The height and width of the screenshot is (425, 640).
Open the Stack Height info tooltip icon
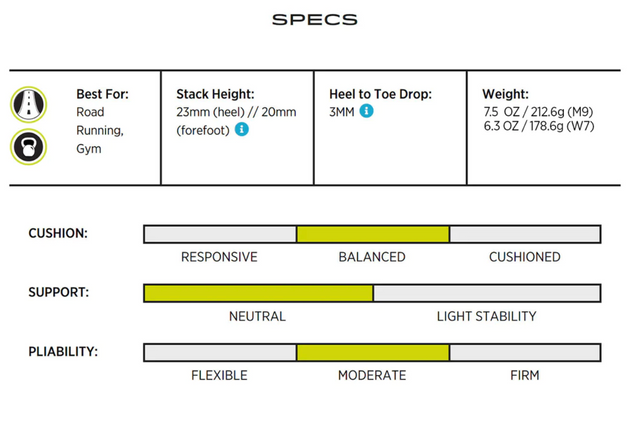tap(242, 130)
